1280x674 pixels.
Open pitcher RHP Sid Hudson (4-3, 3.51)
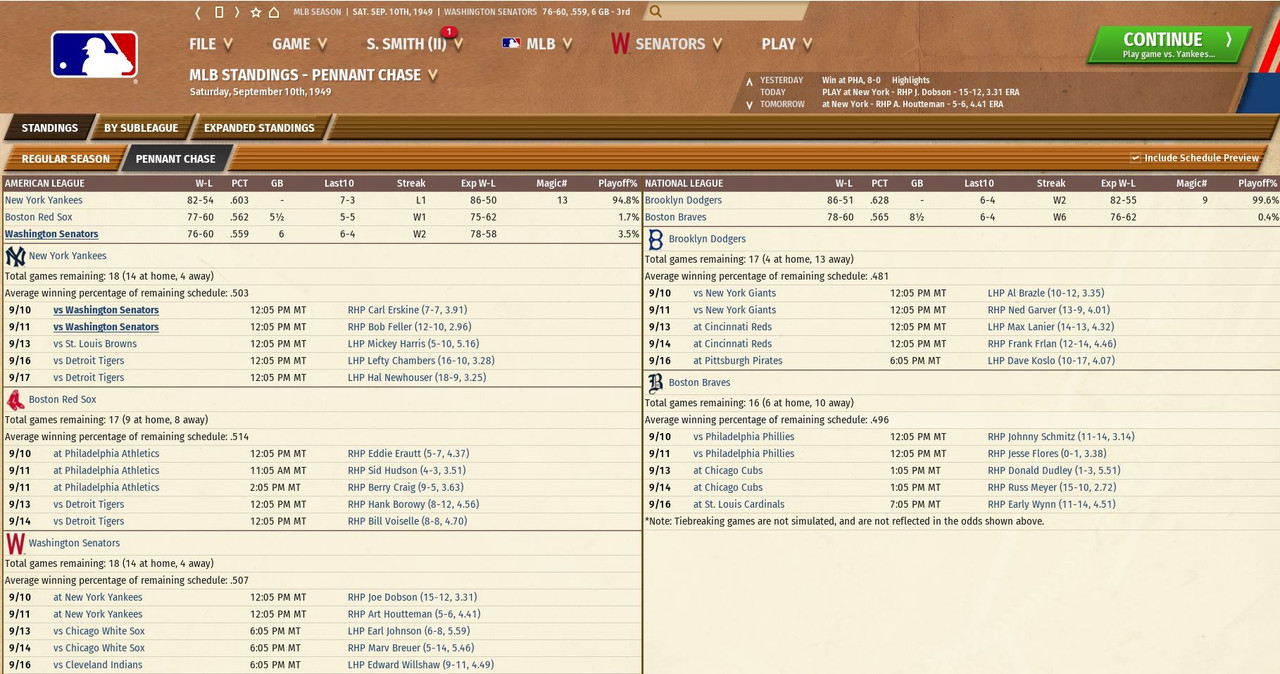pyautogui.click(x=407, y=471)
